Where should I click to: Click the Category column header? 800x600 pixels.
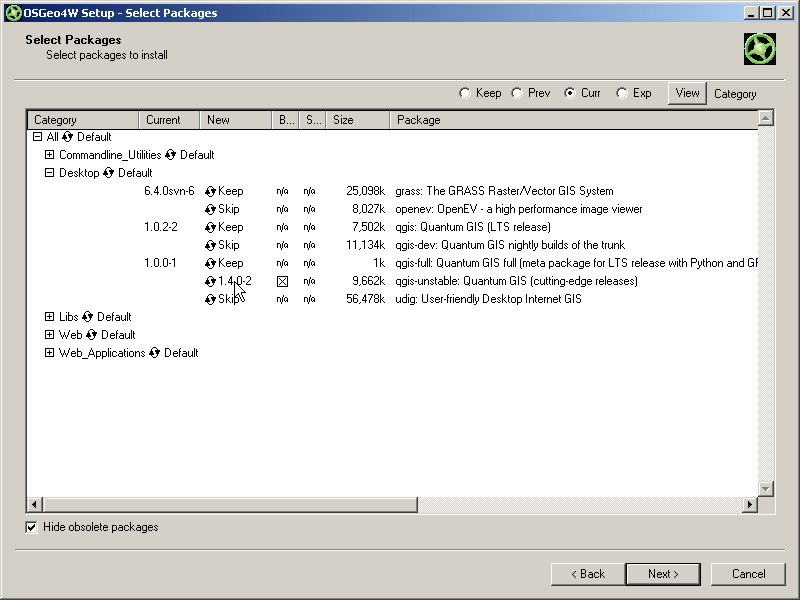[x=83, y=120]
